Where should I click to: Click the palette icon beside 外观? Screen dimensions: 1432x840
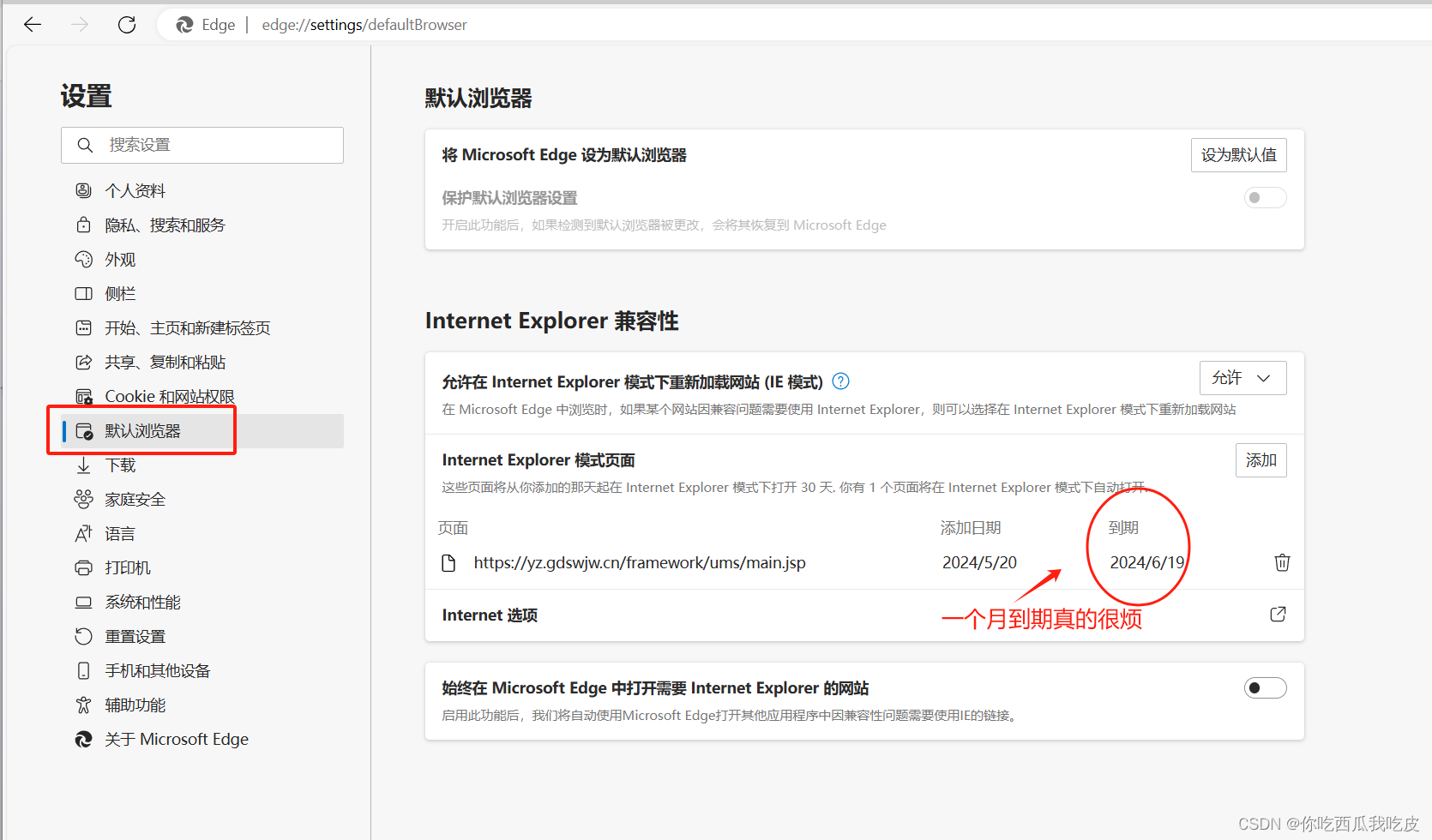point(83,259)
